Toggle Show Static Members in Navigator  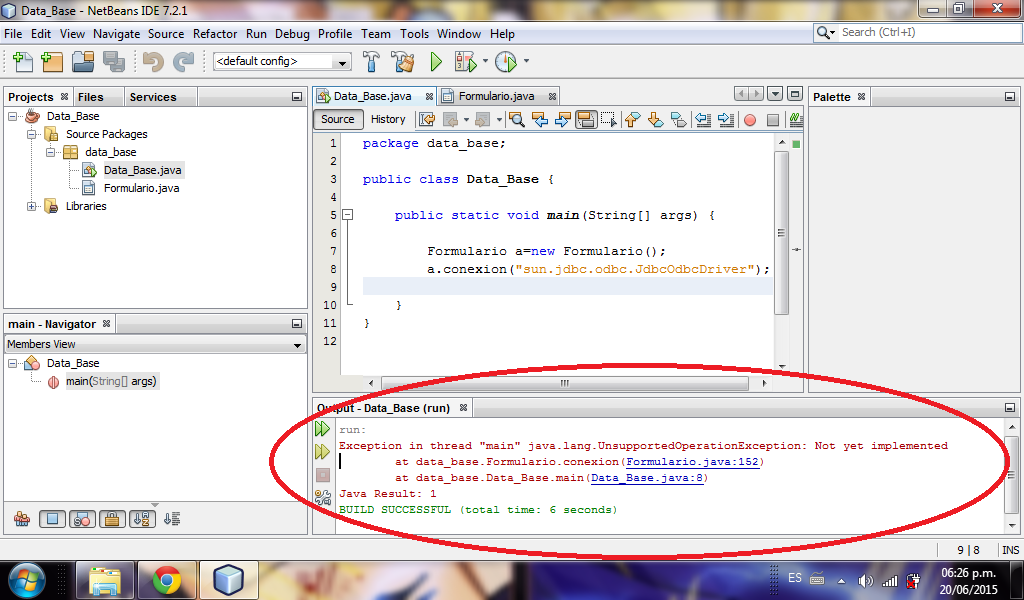click(82, 519)
